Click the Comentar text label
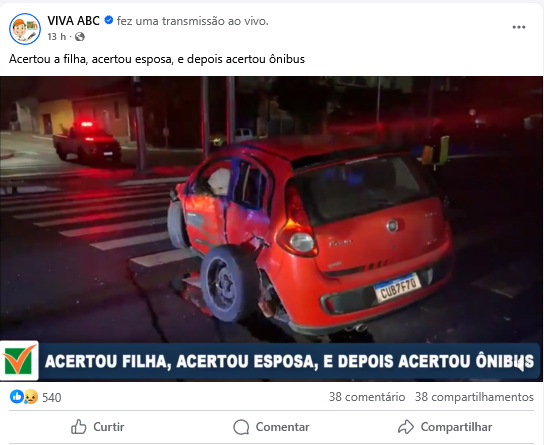 click(282, 427)
